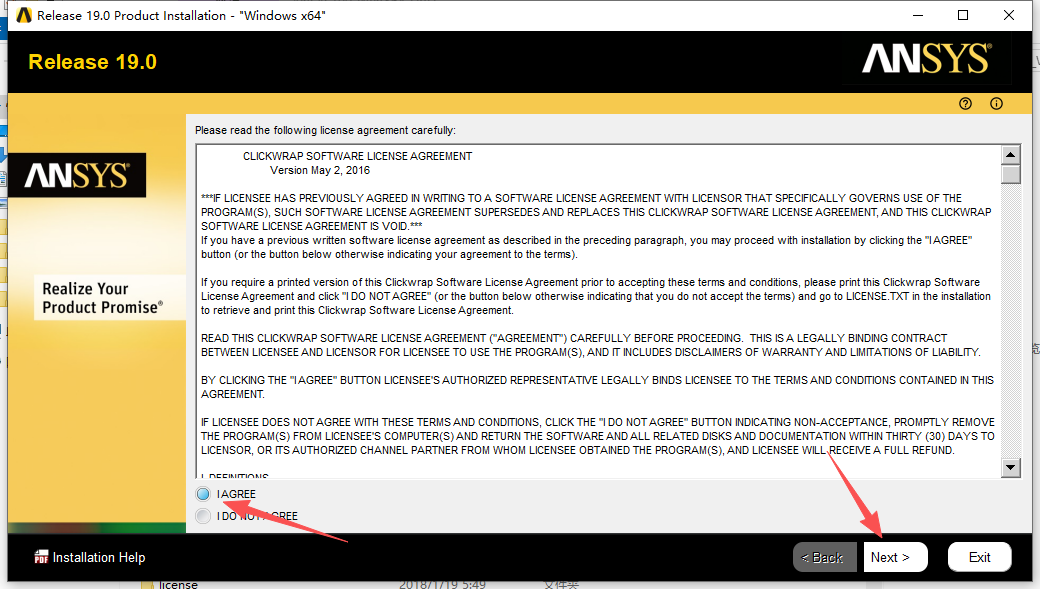
Task: Click the ANSYS logo in the left sidebar
Action: [x=77, y=176]
